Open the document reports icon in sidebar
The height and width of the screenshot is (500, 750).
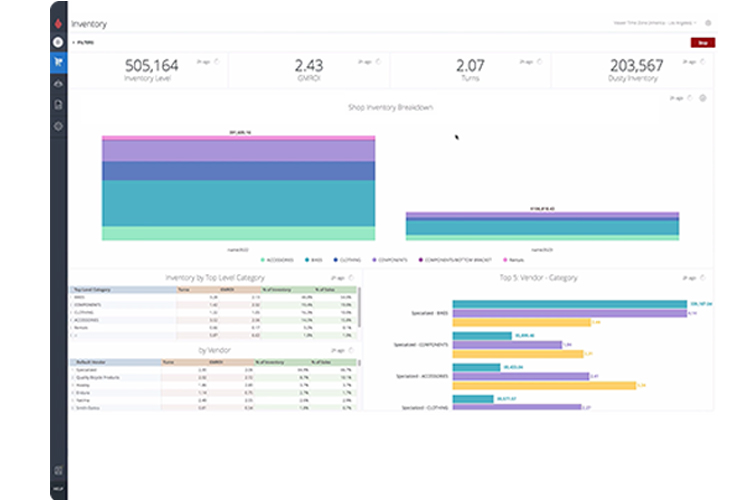(x=58, y=104)
